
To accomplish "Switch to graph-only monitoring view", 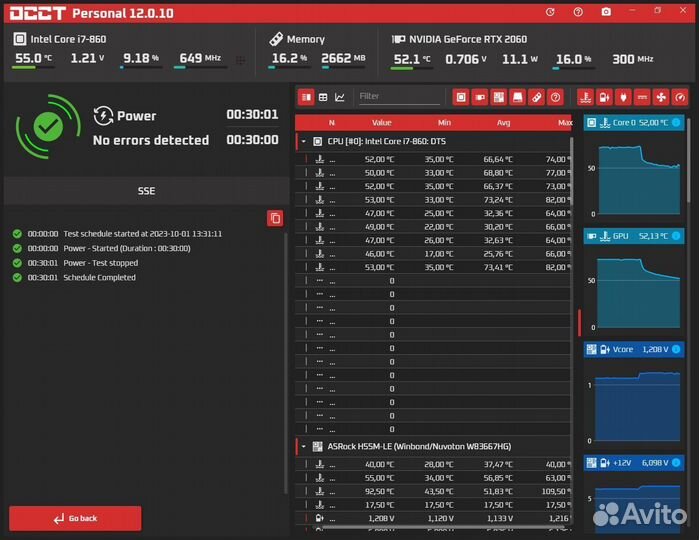I will (x=340, y=97).
